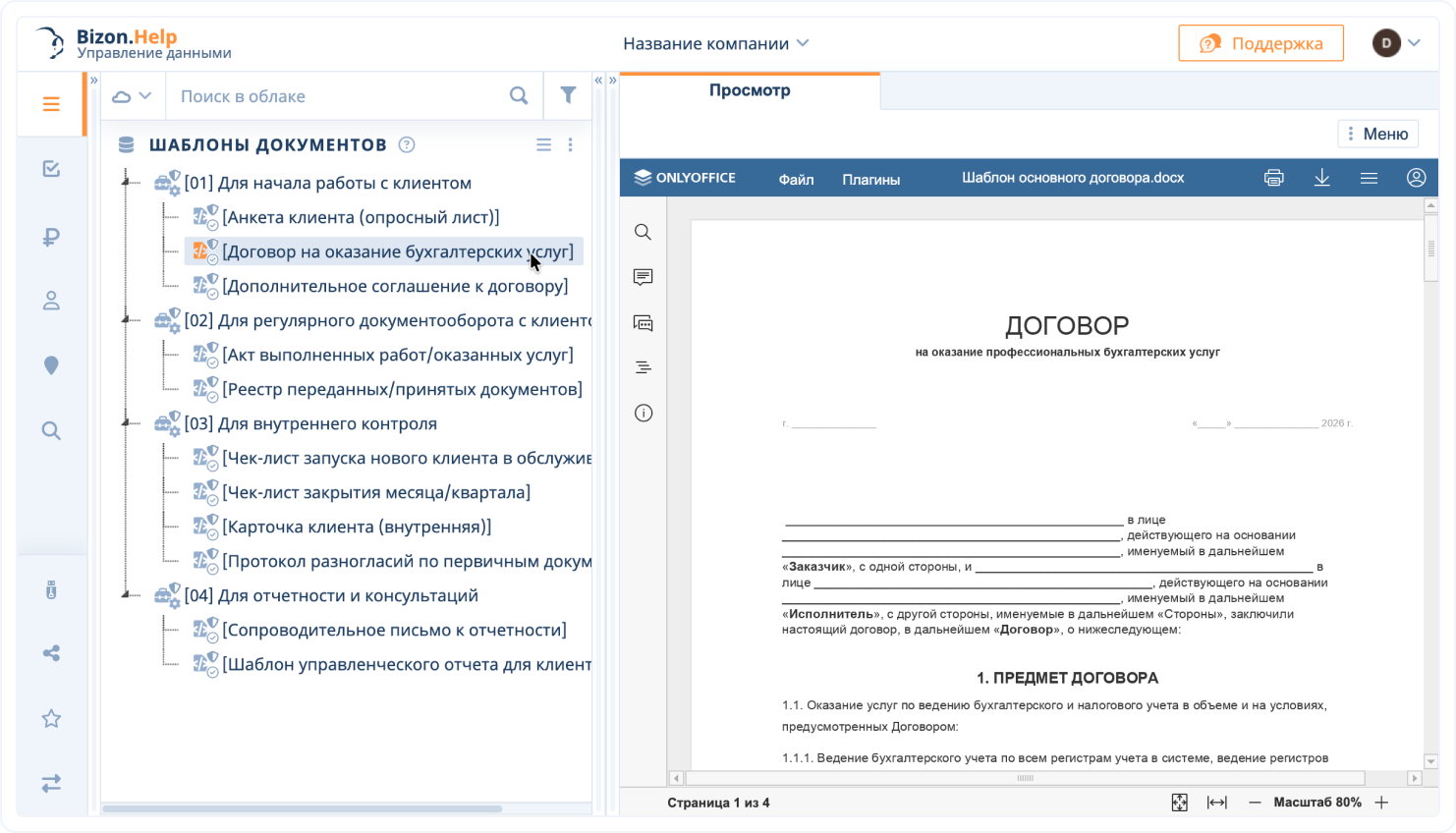Viewport: 1456px width, 833px height.
Task: Collapse the [01] template group node
Action: 124,183
